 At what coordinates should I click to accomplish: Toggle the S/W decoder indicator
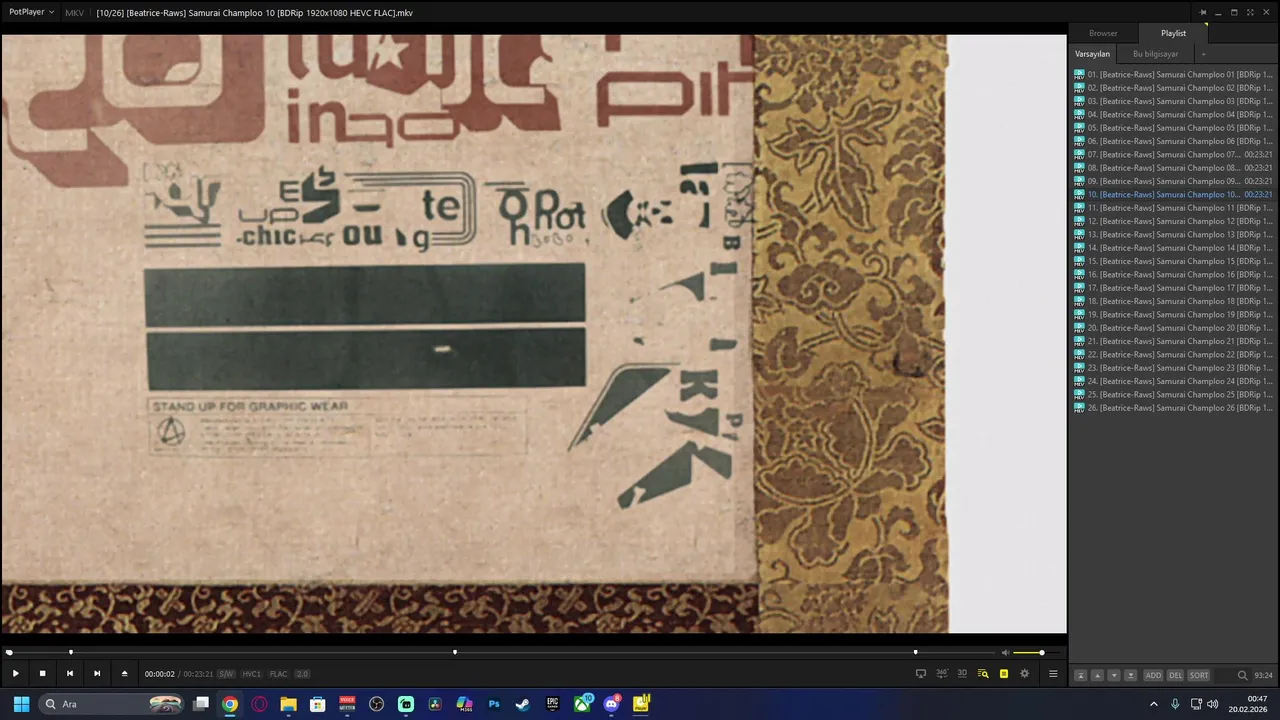226,674
